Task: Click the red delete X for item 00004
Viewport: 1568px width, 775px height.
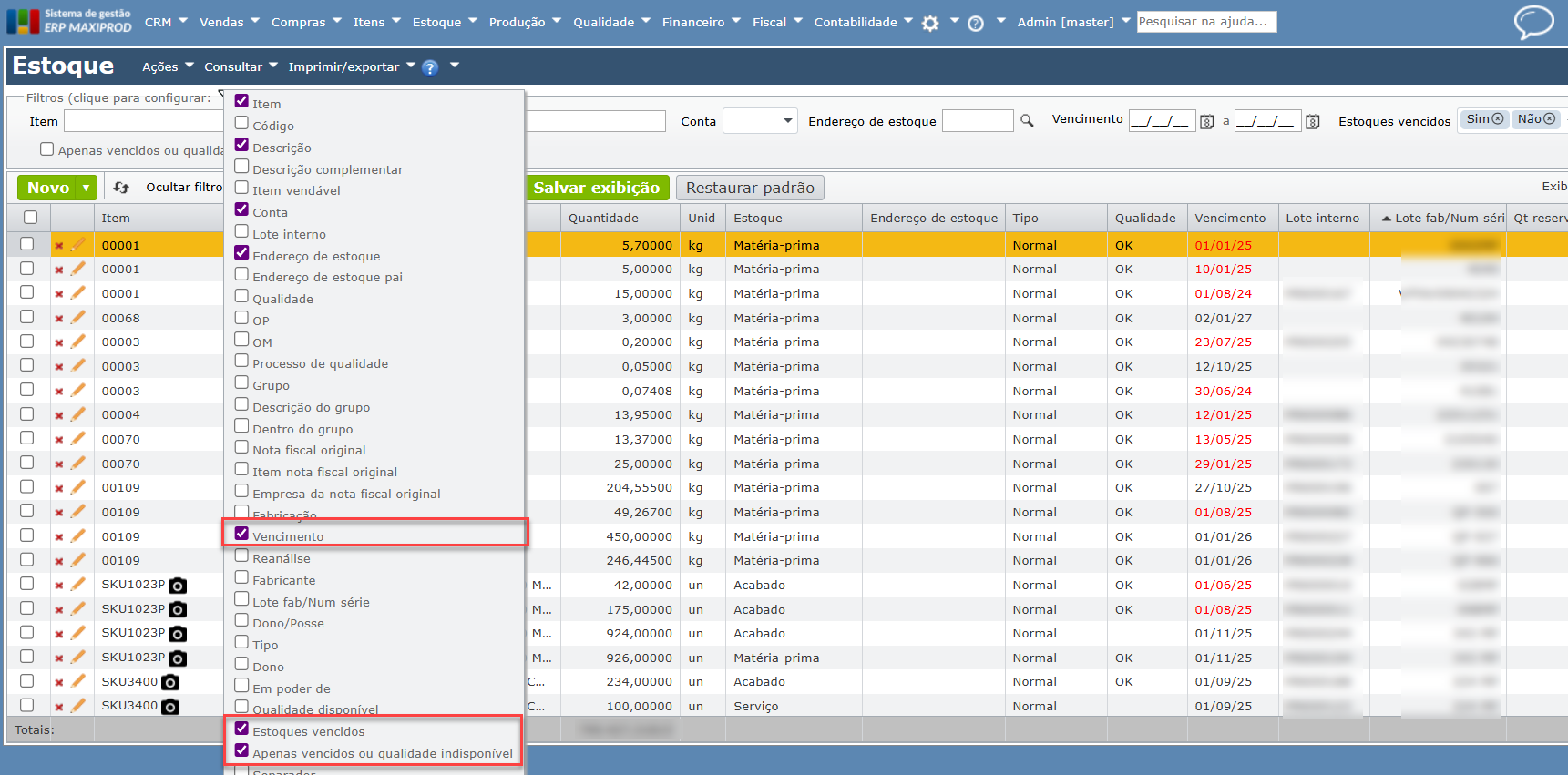Action: tap(59, 415)
